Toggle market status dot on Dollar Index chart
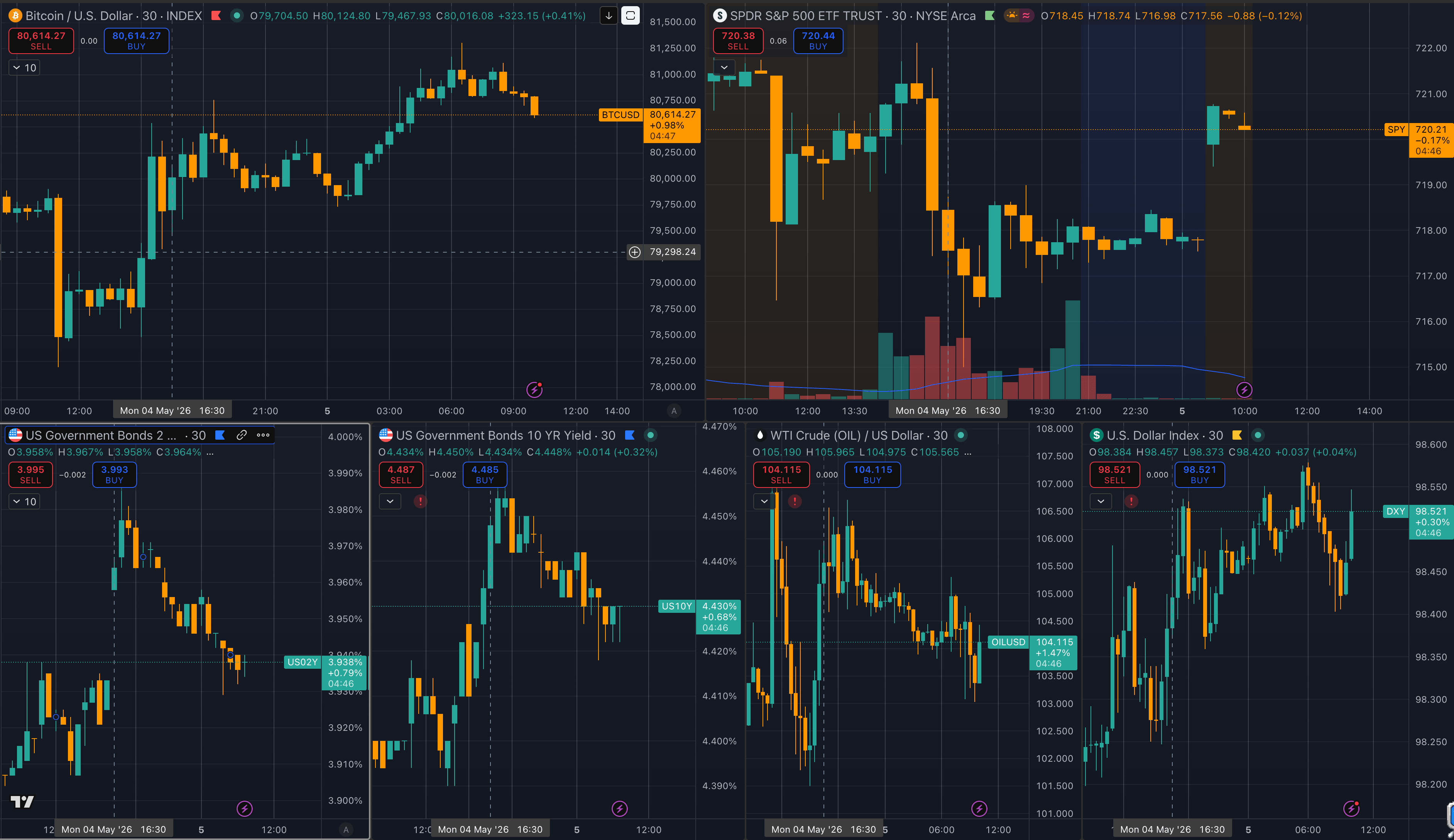 pos(1258,435)
